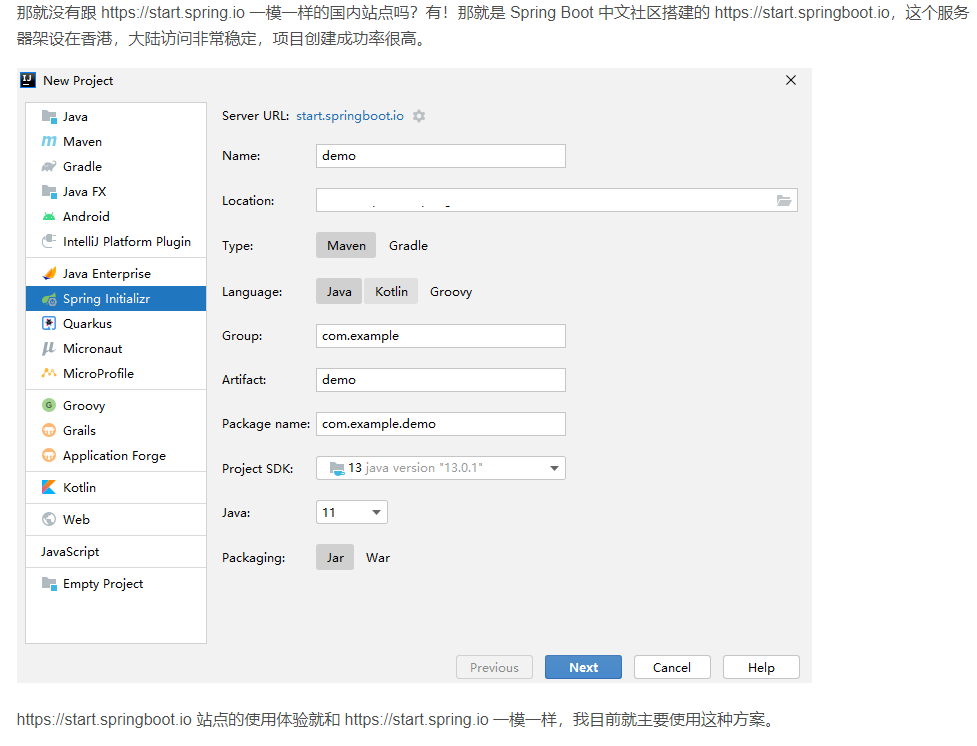This screenshot has width=977, height=746.
Task: Click the MicroProfile icon
Action: tap(49, 373)
